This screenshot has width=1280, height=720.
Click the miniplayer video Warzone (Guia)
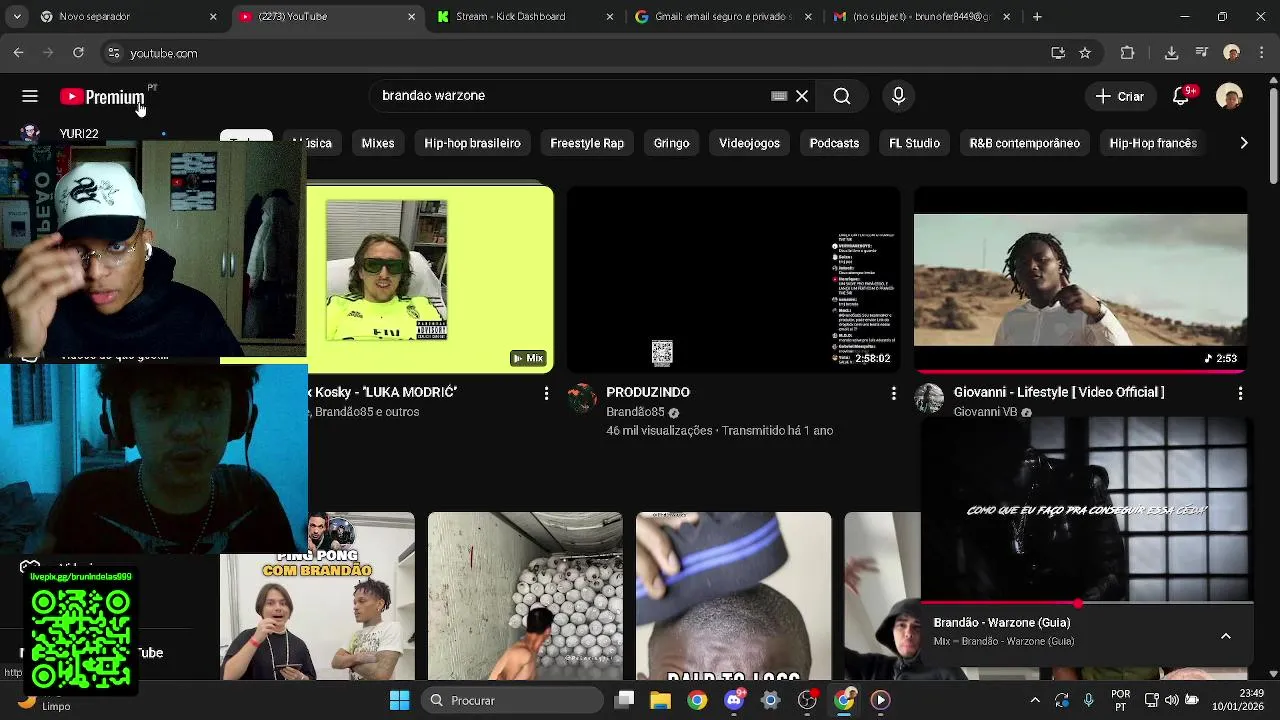click(1086, 510)
